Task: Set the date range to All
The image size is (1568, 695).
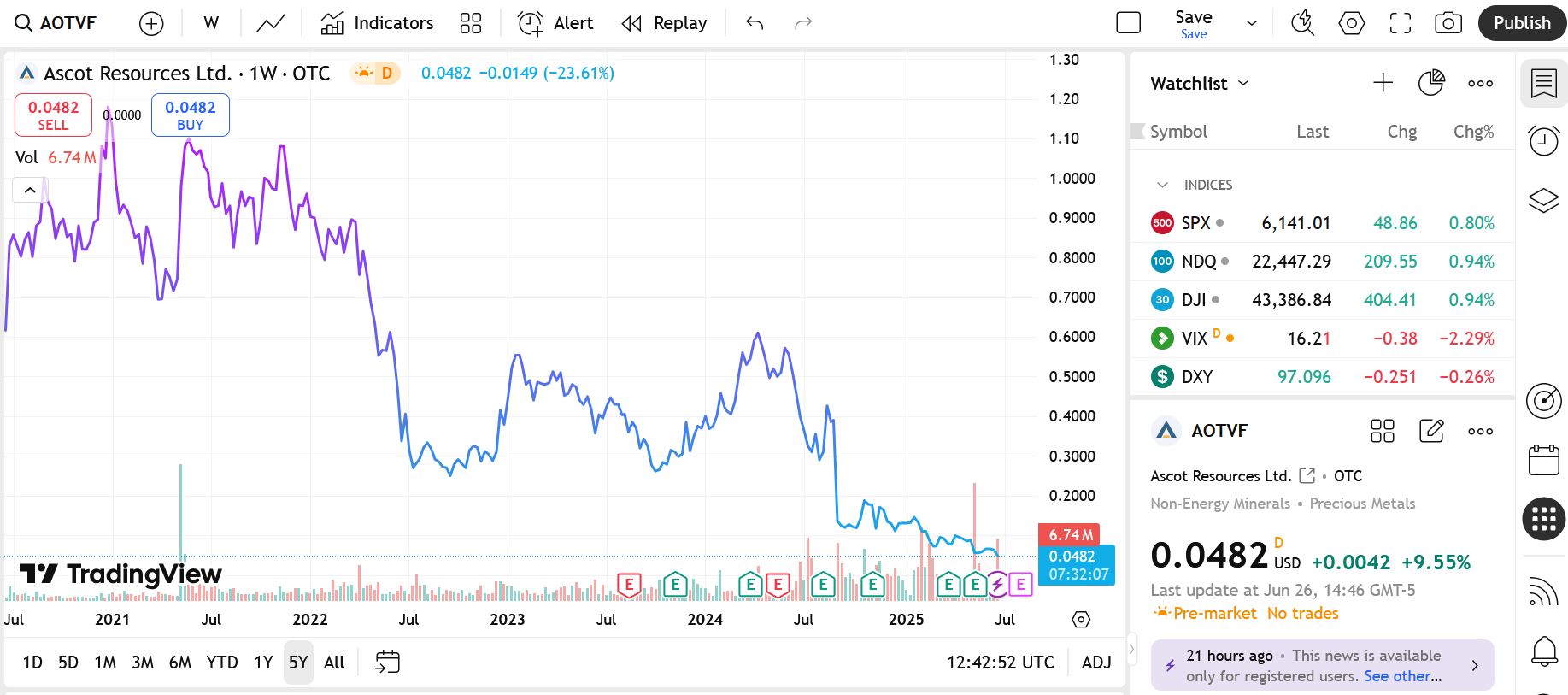Action: 334,663
